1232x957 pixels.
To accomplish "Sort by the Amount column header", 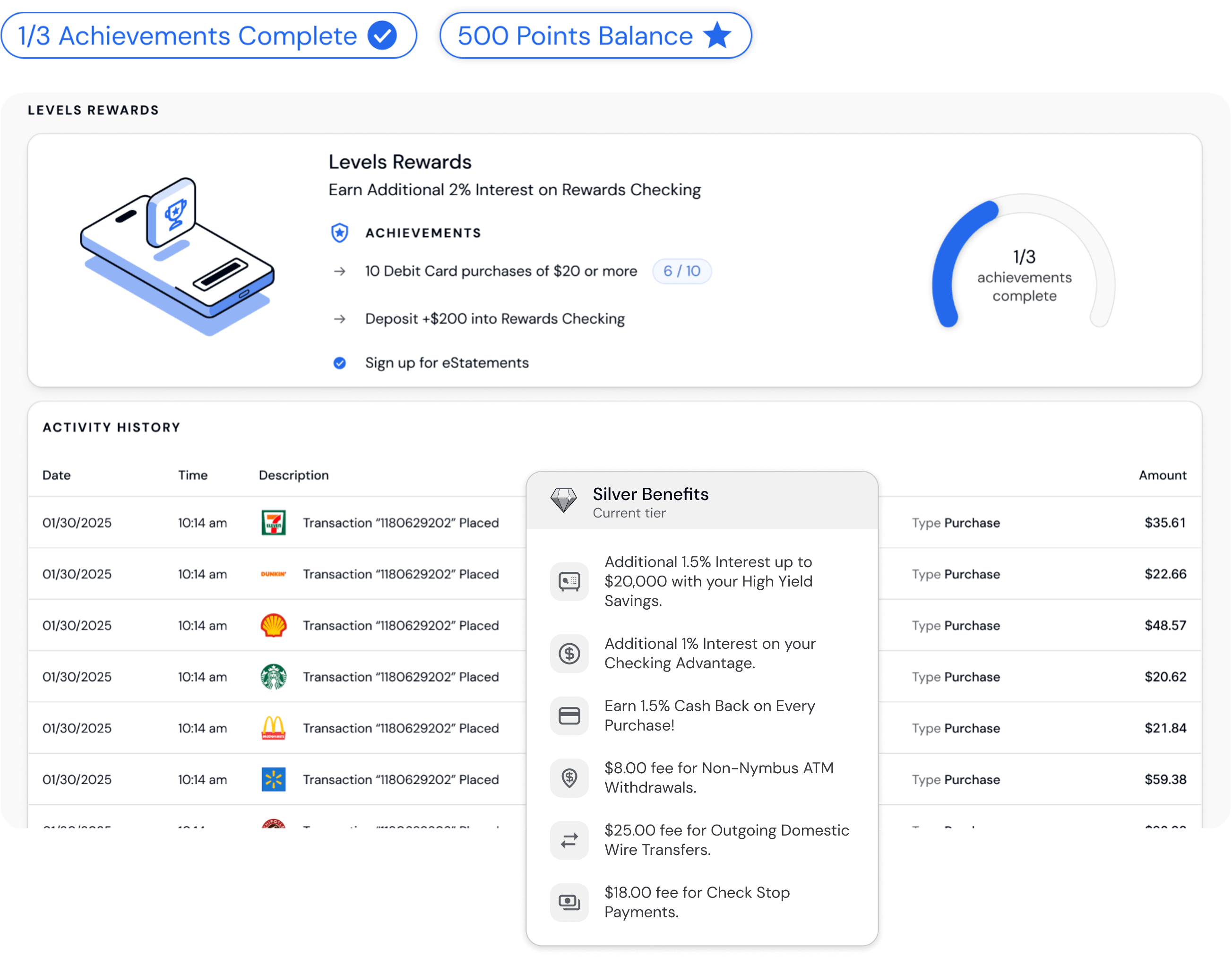I will [1162, 475].
